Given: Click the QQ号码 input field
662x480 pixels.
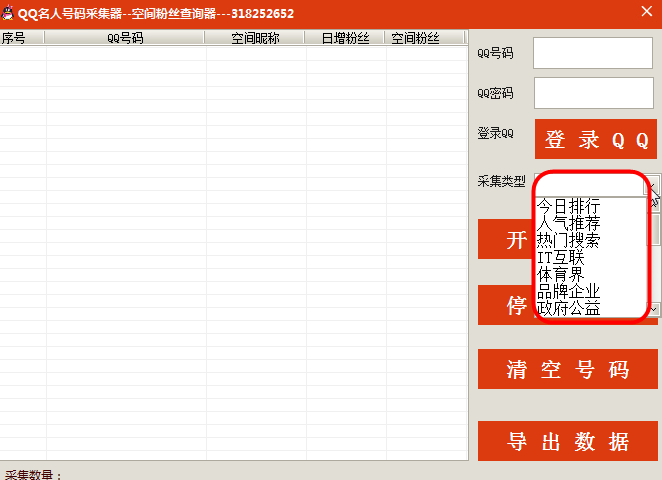Looking at the screenshot, I should (x=592, y=53).
